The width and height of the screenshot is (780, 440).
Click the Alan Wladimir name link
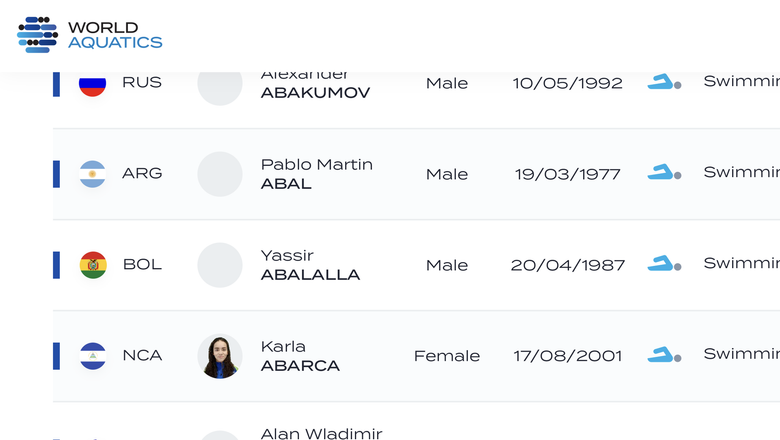point(322,433)
